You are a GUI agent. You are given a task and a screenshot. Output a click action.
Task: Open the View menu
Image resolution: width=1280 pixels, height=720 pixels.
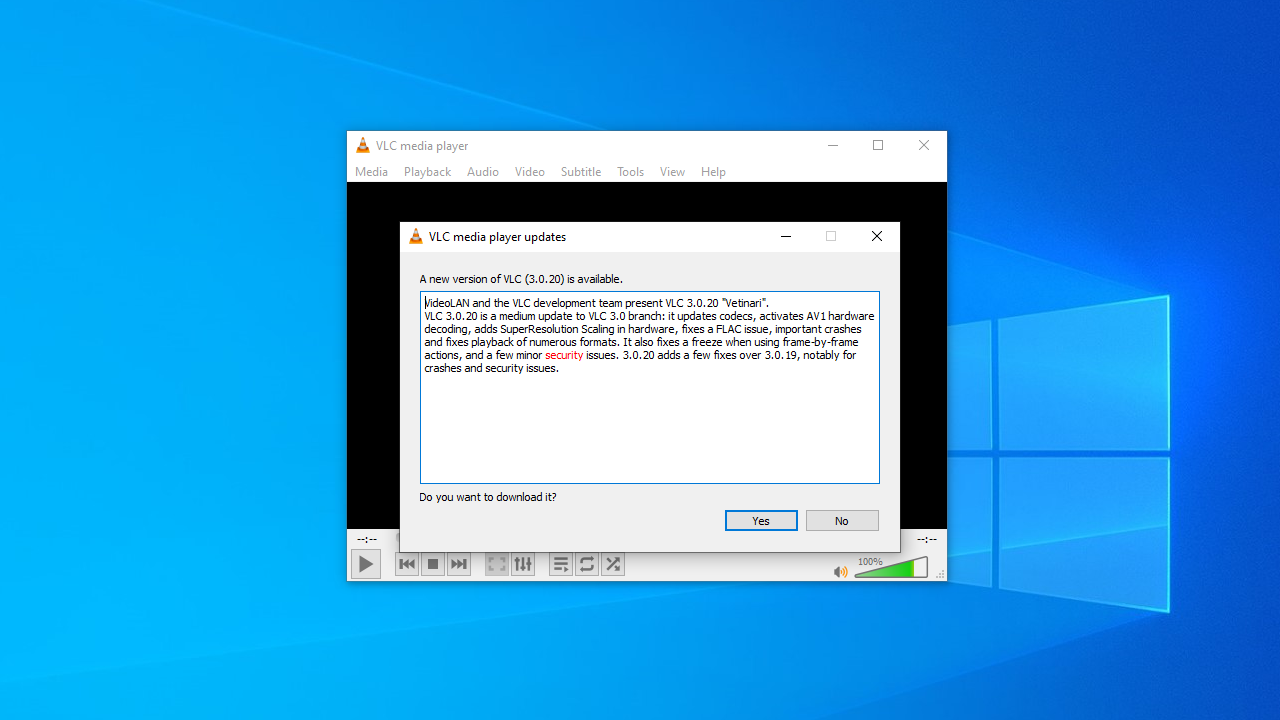pos(672,172)
